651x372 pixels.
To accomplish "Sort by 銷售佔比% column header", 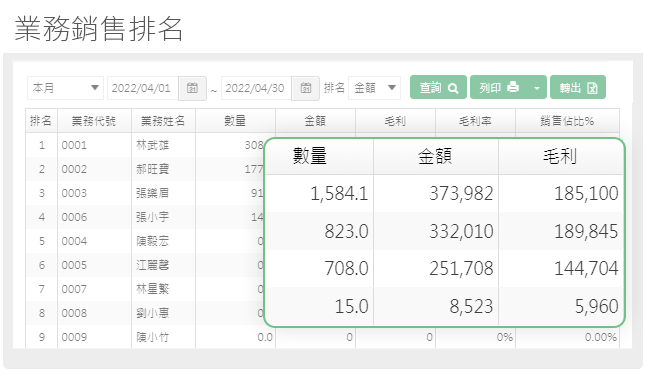I will coord(567,121).
